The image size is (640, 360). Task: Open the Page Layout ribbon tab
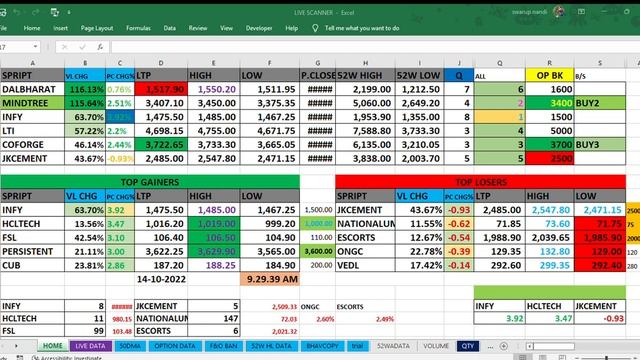click(x=97, y=28)
